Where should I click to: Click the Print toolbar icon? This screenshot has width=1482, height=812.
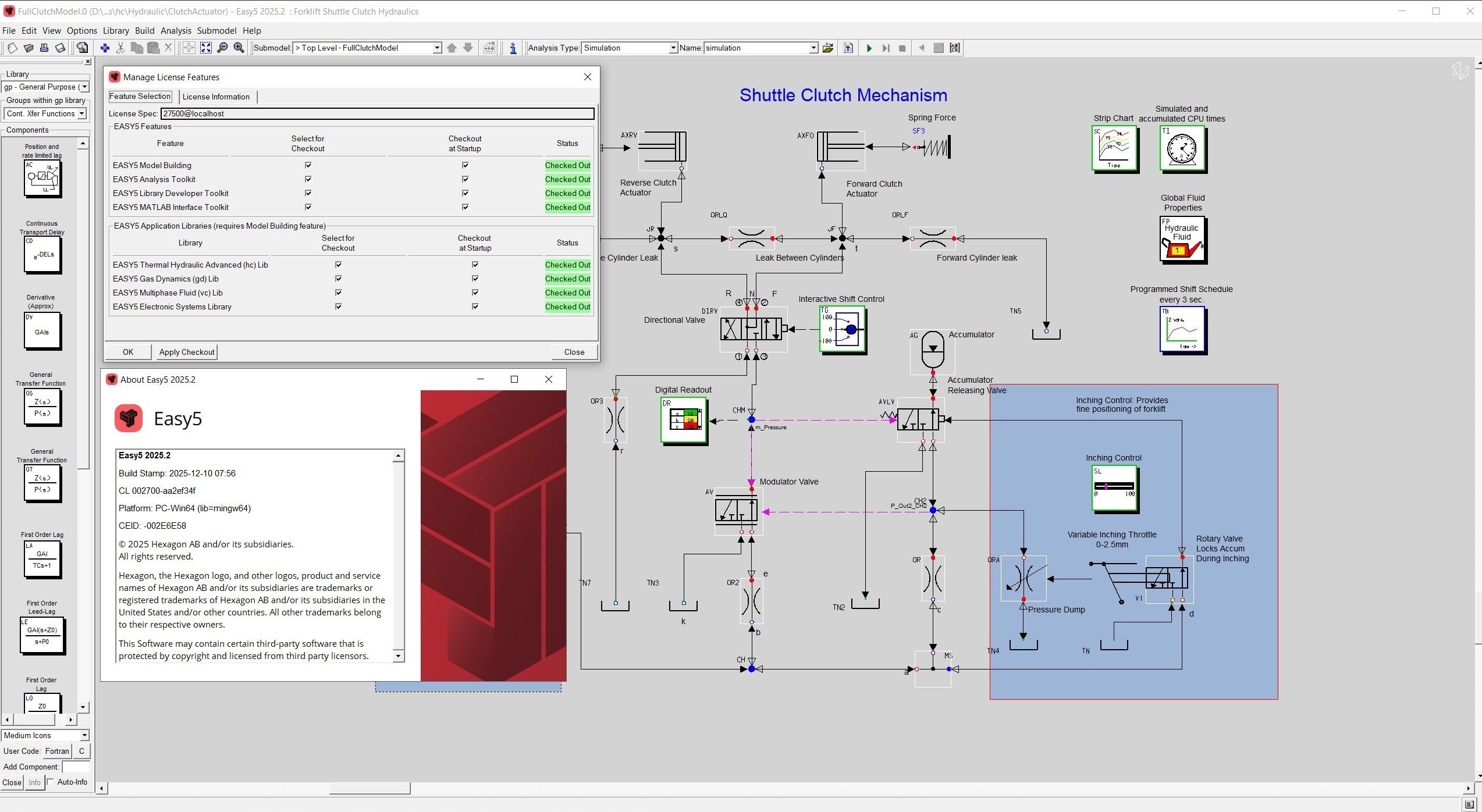[x=44, y=48]
